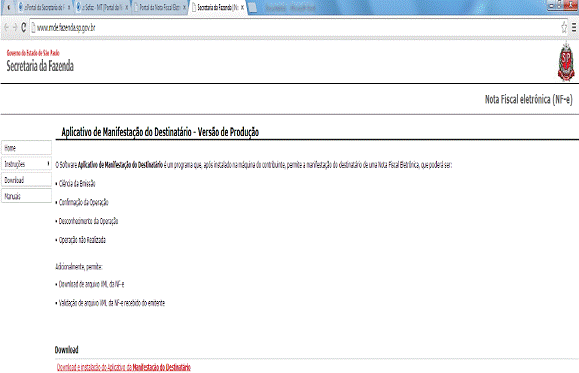
Task: Open the Home sidebar menu item
Action: pos(26,148)
